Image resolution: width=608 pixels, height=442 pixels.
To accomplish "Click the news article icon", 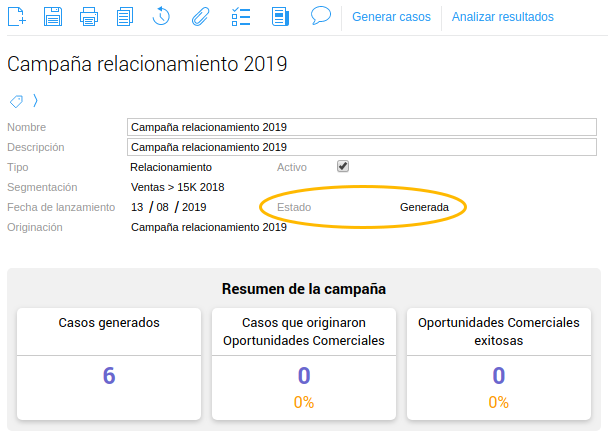I will click(281, 16).
